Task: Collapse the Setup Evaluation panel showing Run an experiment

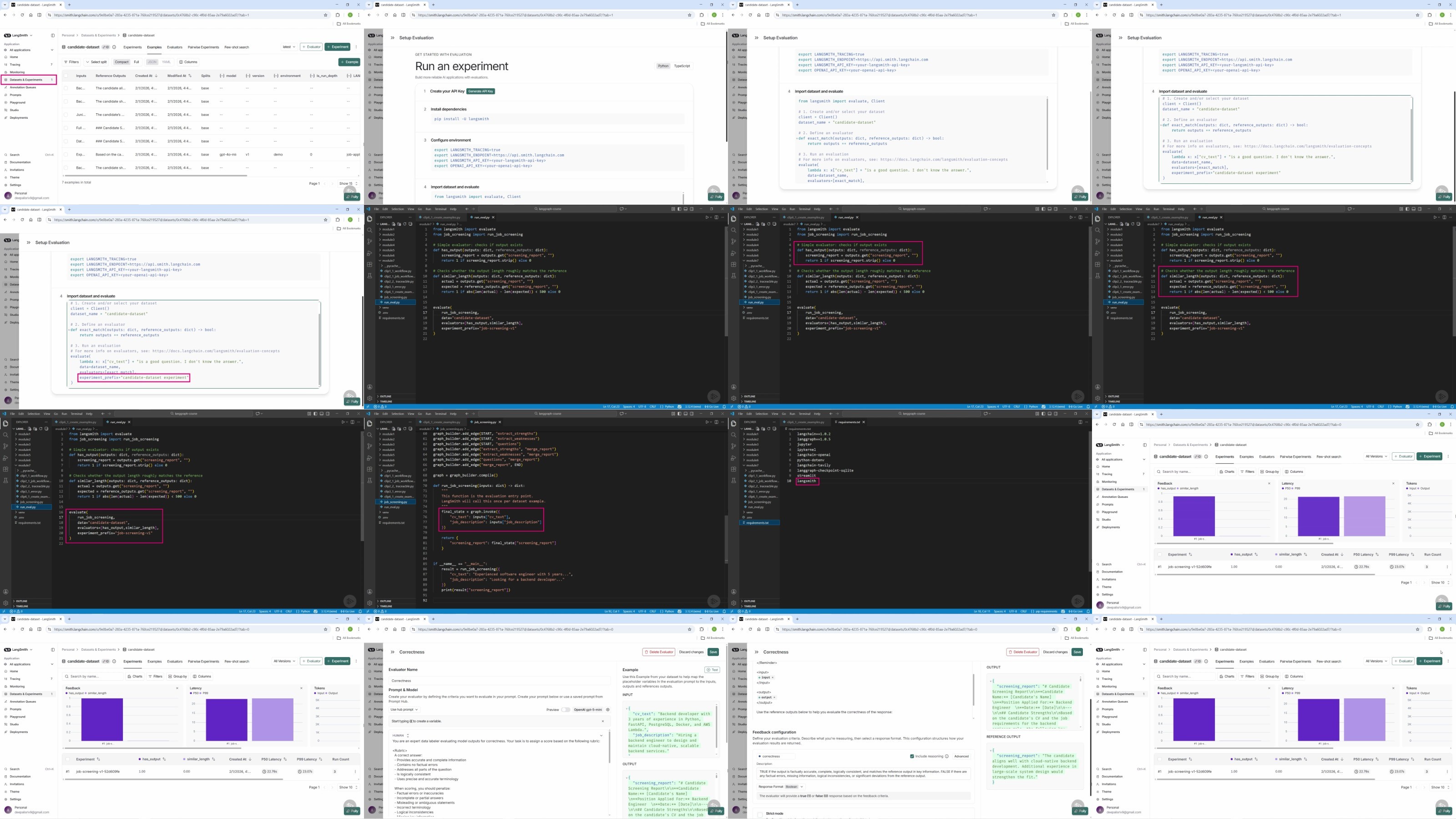Action: click(x=392, y=38)
